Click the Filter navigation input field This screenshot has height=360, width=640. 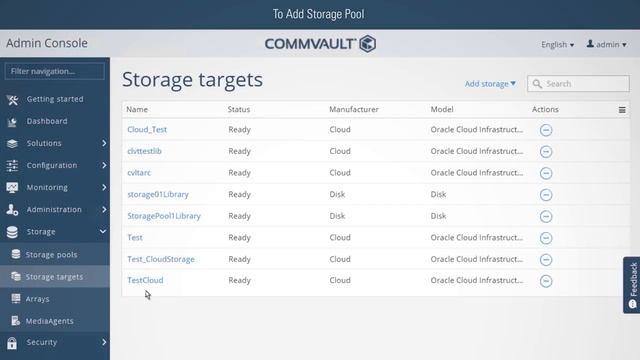pos(54,71)
